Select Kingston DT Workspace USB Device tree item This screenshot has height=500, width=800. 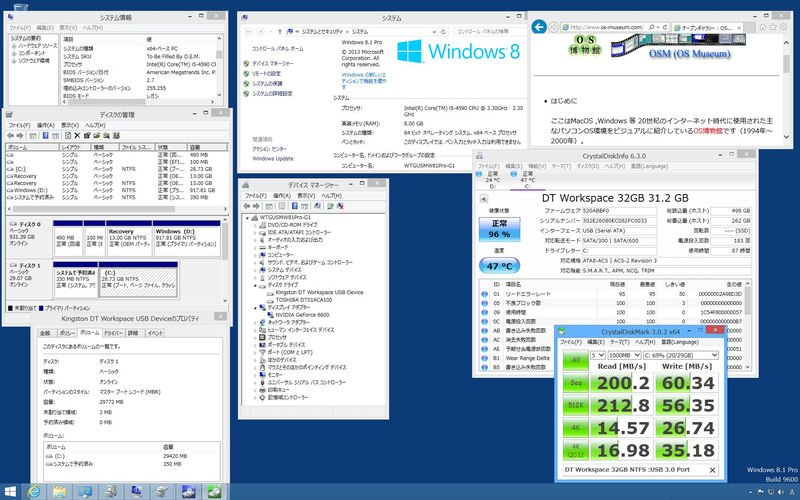[319, 292]
